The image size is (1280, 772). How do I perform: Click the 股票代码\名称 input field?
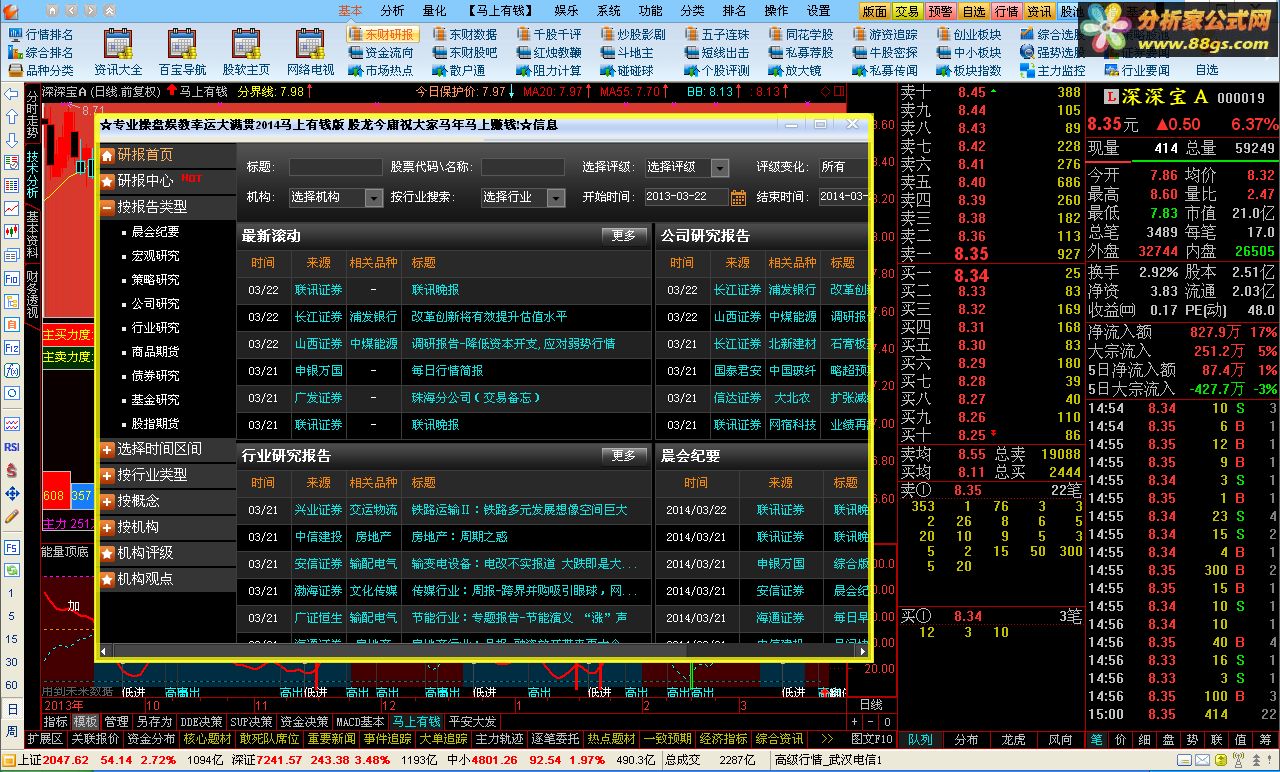pyautogui.click(x=522, y=167)
